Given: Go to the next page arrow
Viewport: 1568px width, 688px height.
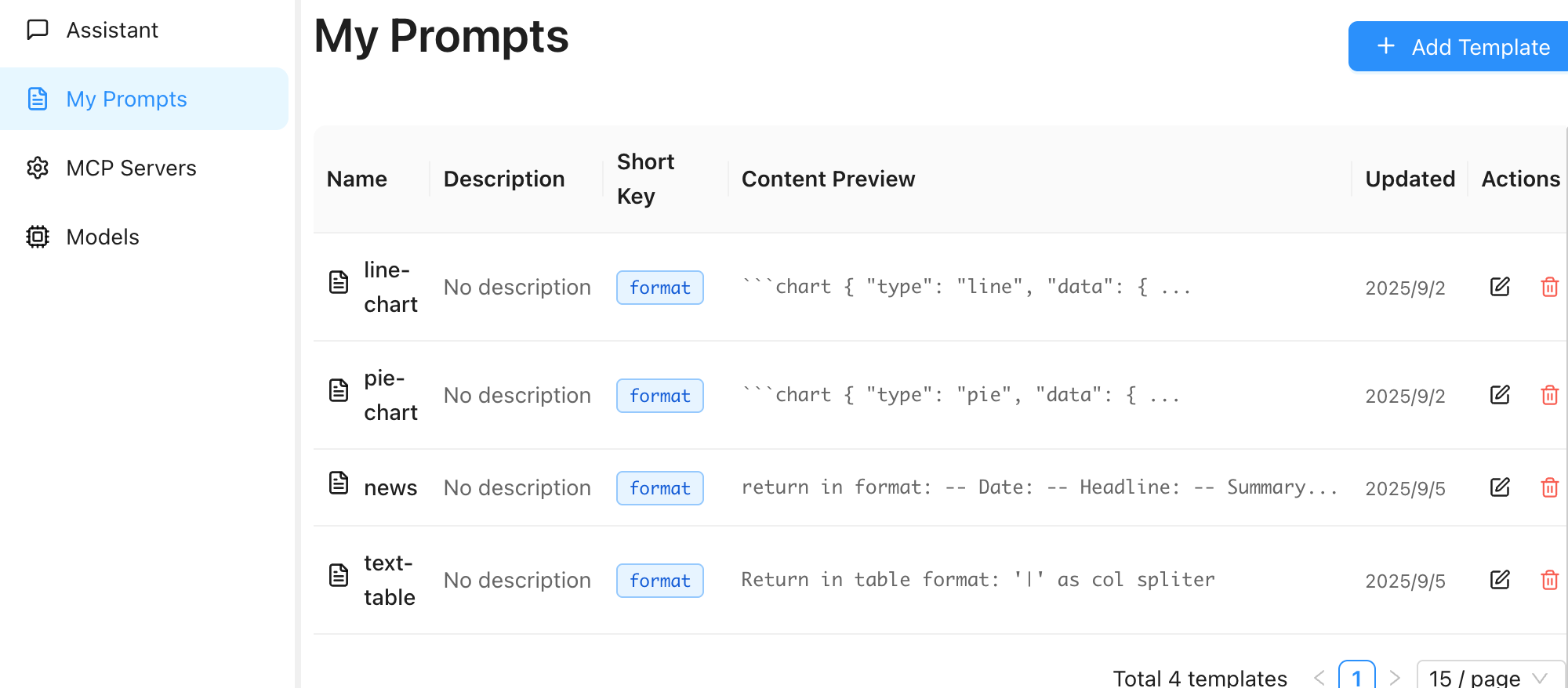Looking at the screenshot, I should coord(1395,678).
